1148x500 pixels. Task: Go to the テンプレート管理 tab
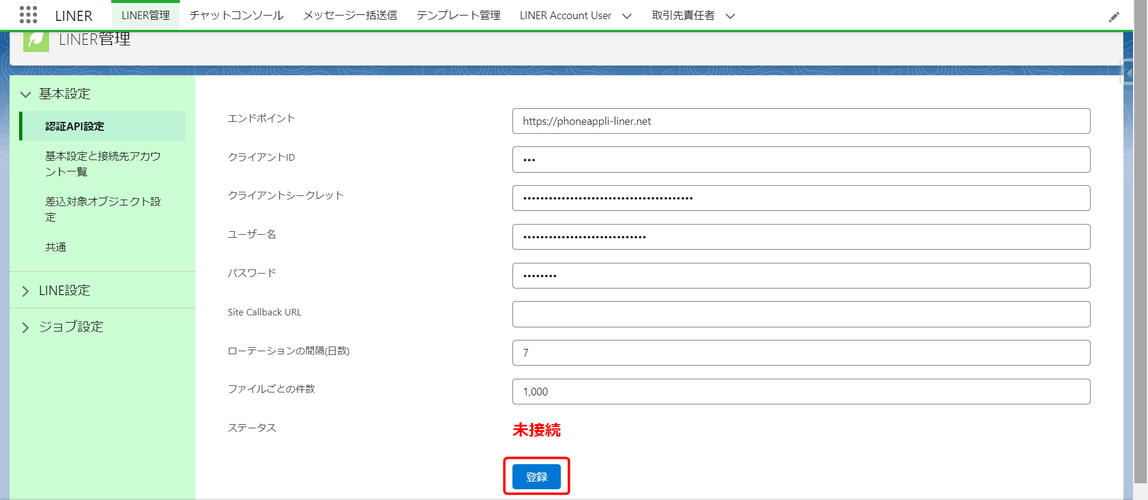[x=458, y=16]
